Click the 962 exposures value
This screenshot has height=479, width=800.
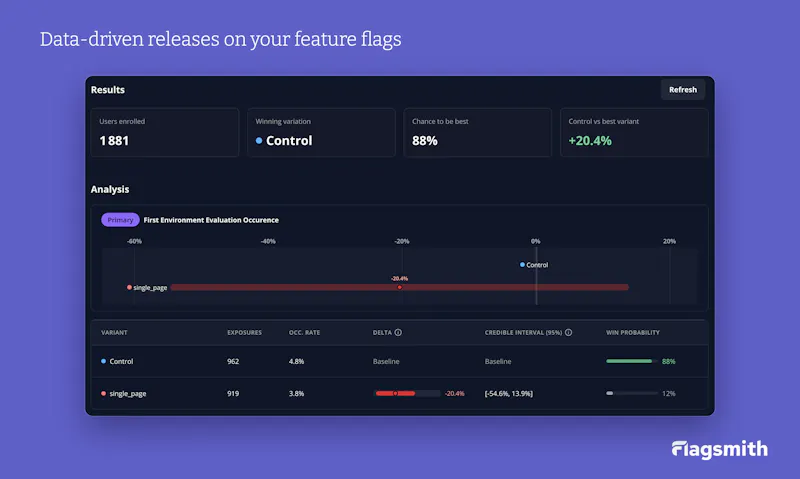233,361
